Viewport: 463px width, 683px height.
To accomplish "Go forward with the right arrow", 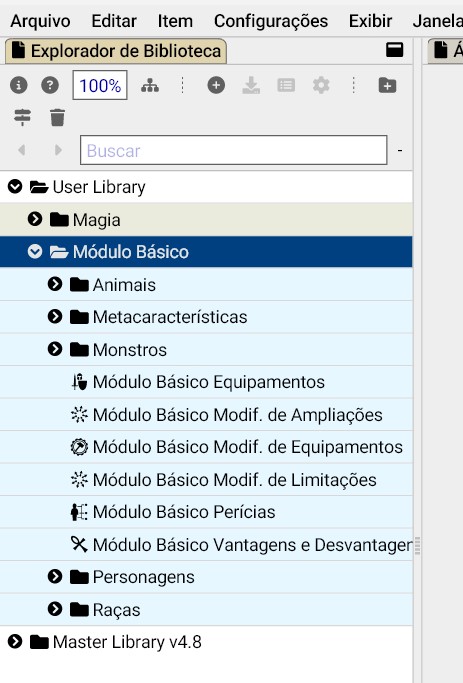I will 57,150.
